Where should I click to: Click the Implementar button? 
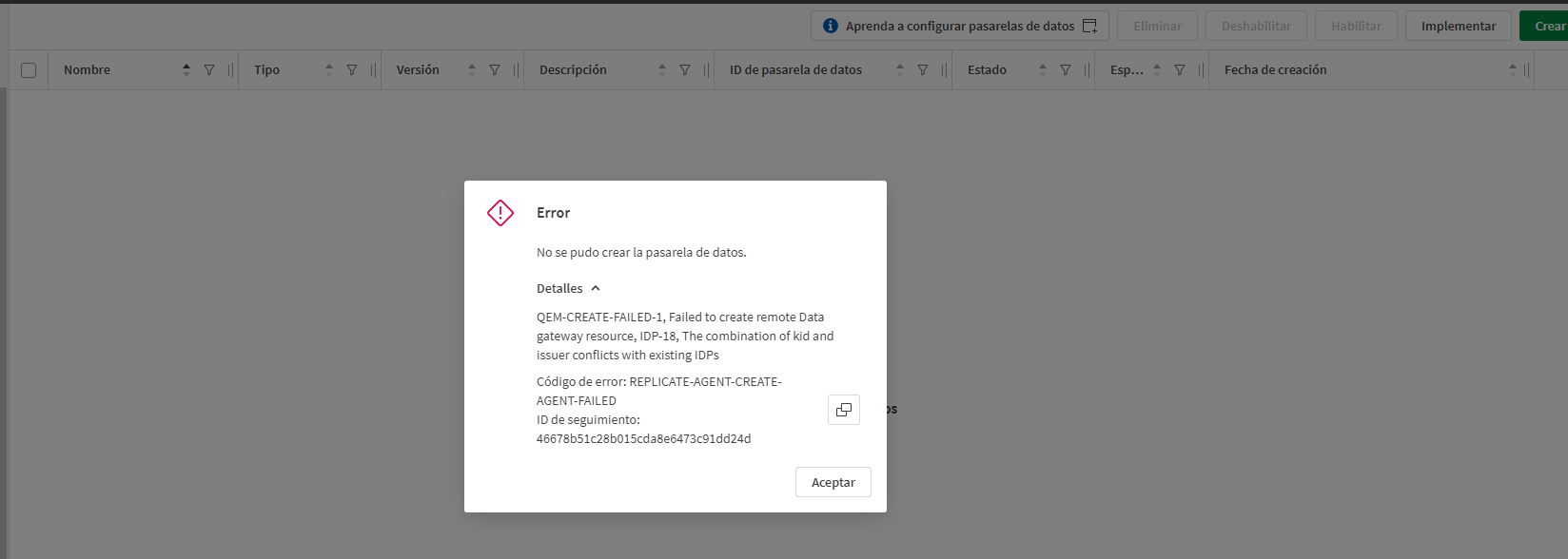click(x=1459, y=26)
